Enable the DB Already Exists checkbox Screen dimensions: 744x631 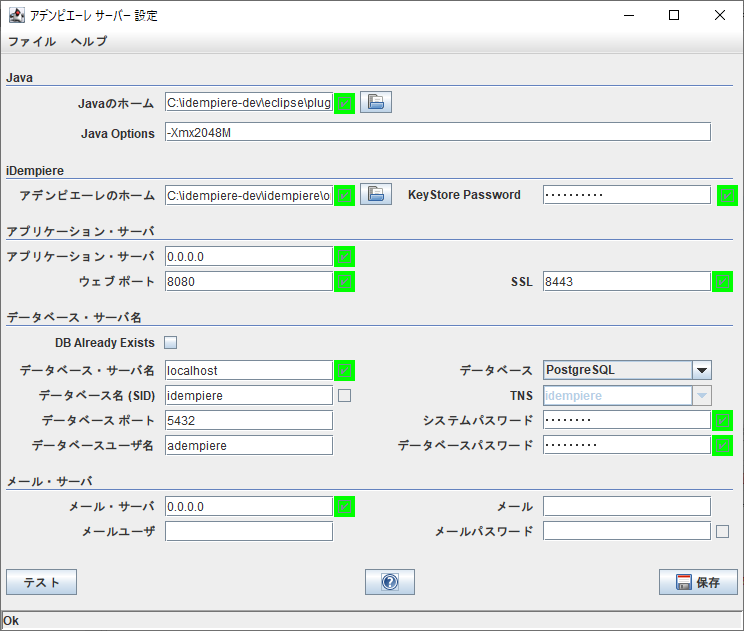pos(170,343)
